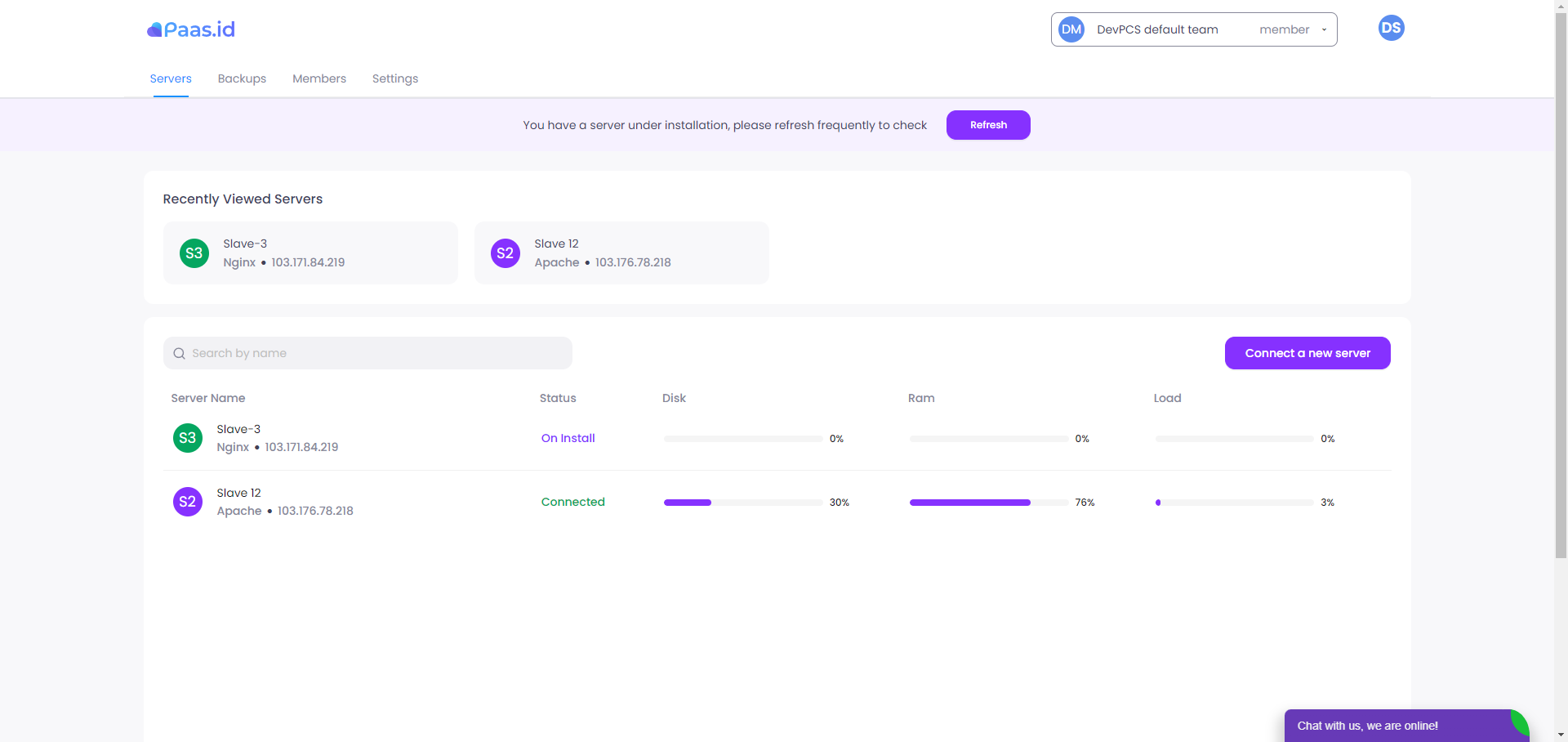Open the DS user avatar menu
1568x742 pixels.
(1391, 28)
